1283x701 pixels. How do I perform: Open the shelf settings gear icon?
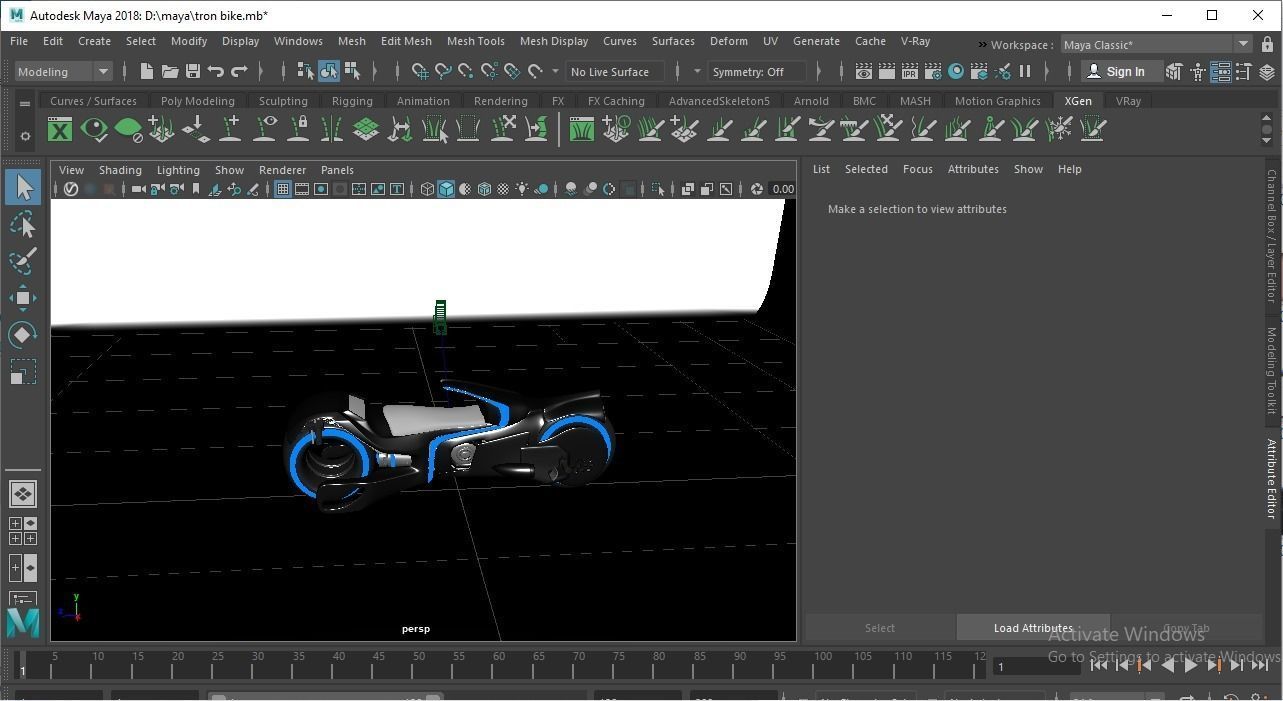[25, 136]
